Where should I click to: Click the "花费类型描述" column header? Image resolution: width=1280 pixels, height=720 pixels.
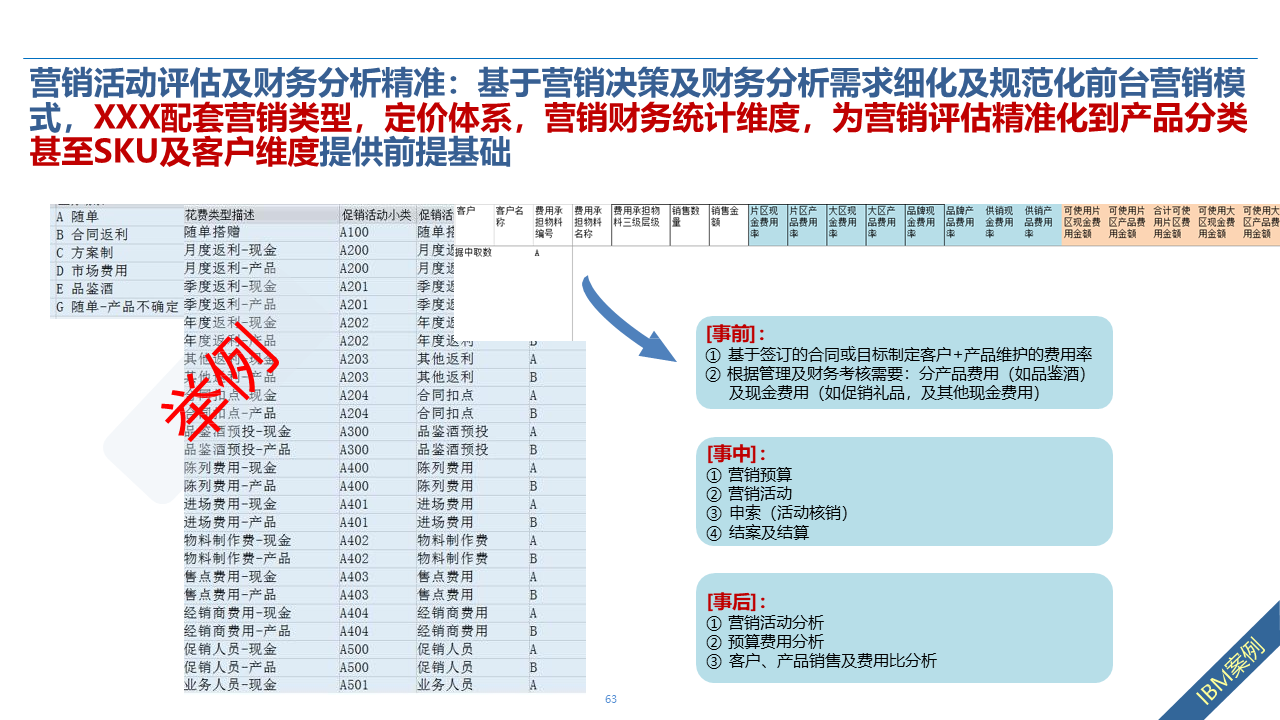point(260,214)
